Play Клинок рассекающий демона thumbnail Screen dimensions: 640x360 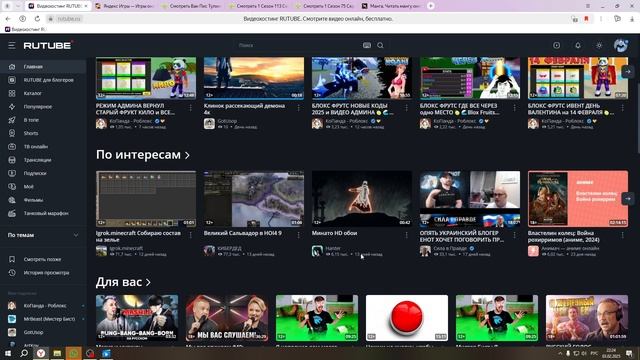[x=254, y=78]
